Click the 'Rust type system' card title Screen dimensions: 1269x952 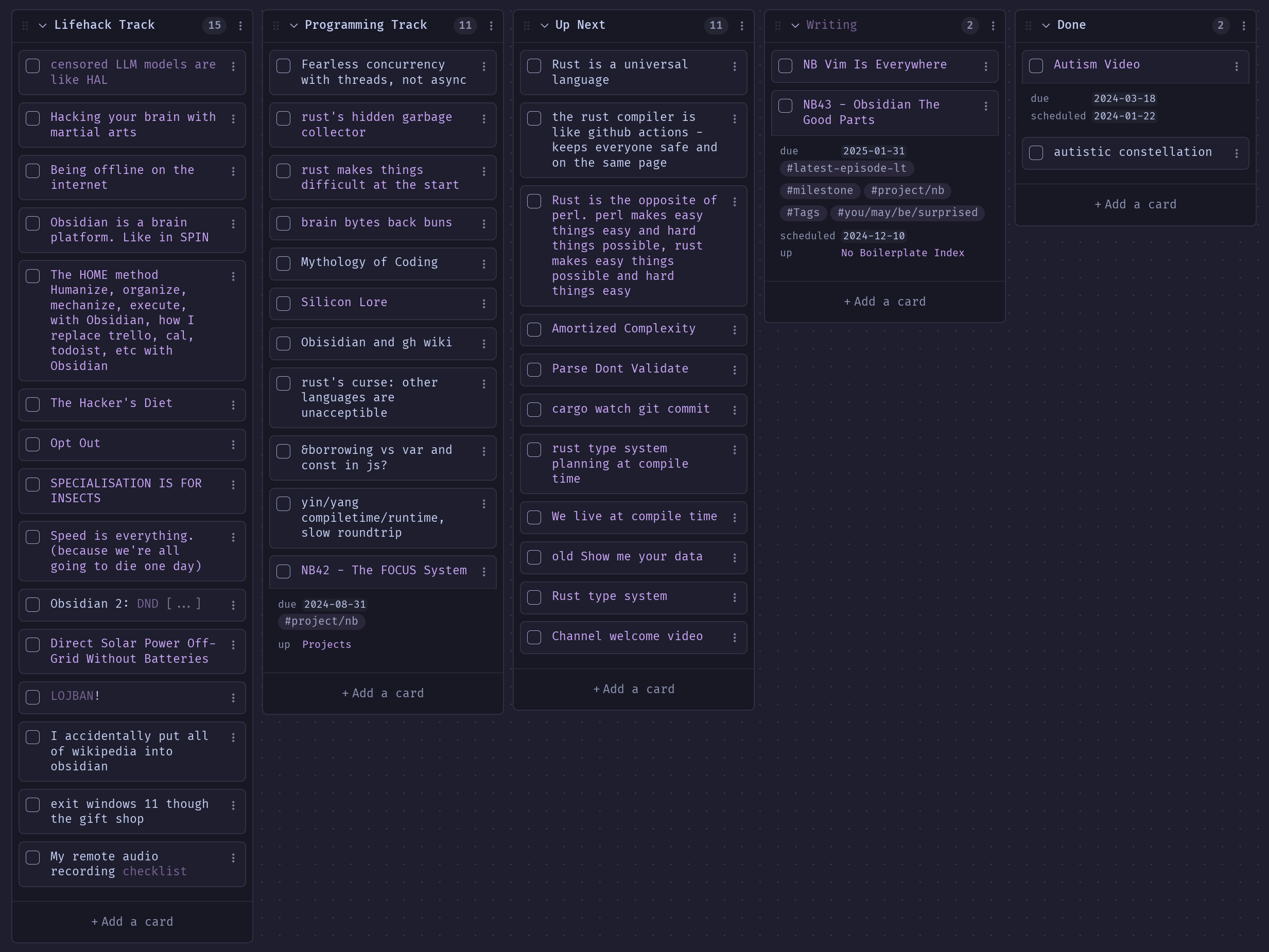609,596
